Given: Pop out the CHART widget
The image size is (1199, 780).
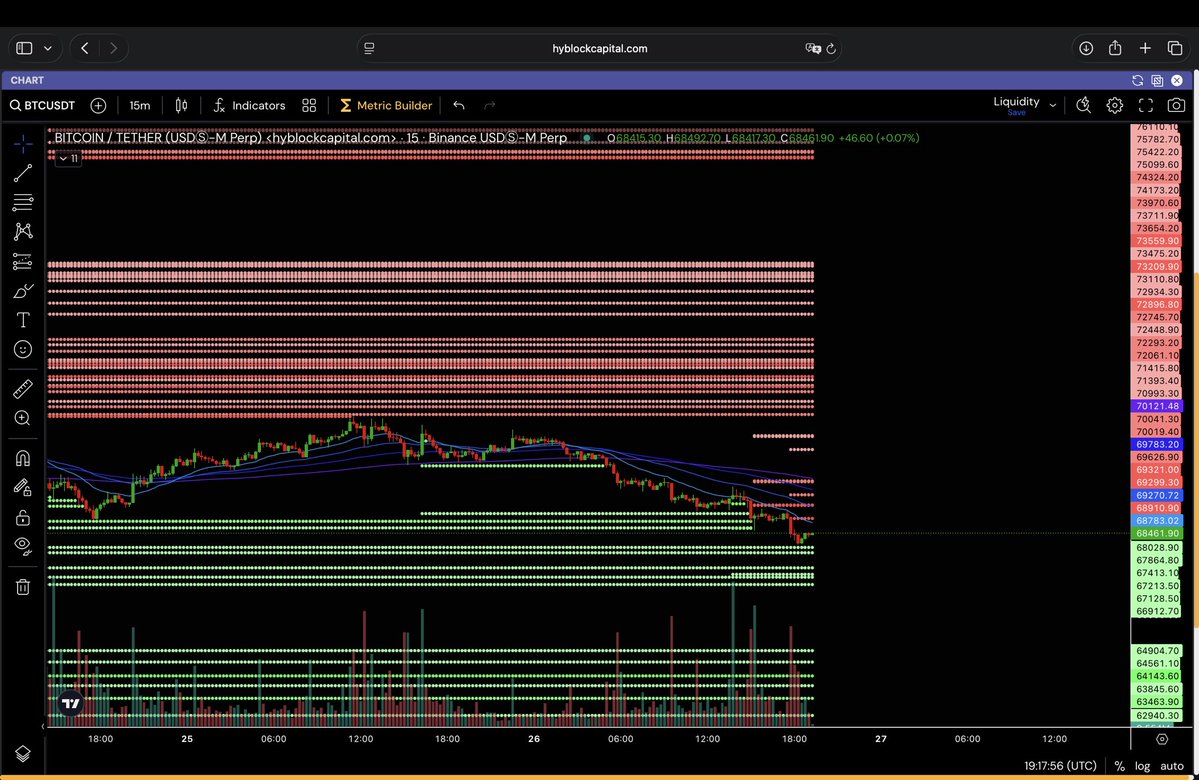Looking at the screenshot, I should click(1157, 80).
